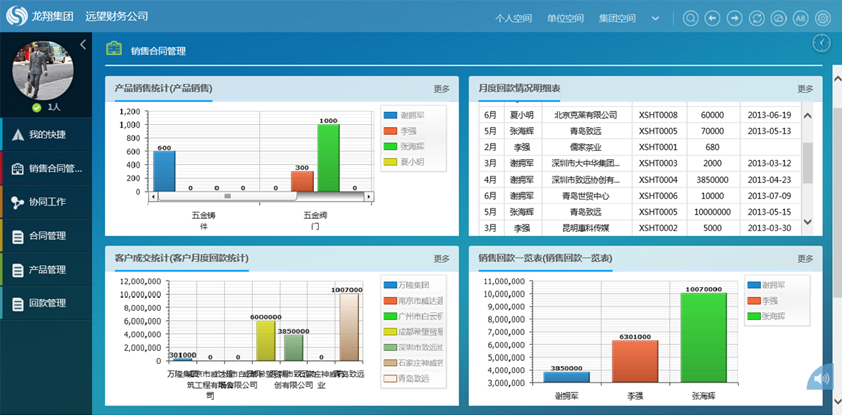The height and width of the screenshot is (415, 842).
Task: Click the 1000 green bar for 五金阀门
Action: coord(329,158)
